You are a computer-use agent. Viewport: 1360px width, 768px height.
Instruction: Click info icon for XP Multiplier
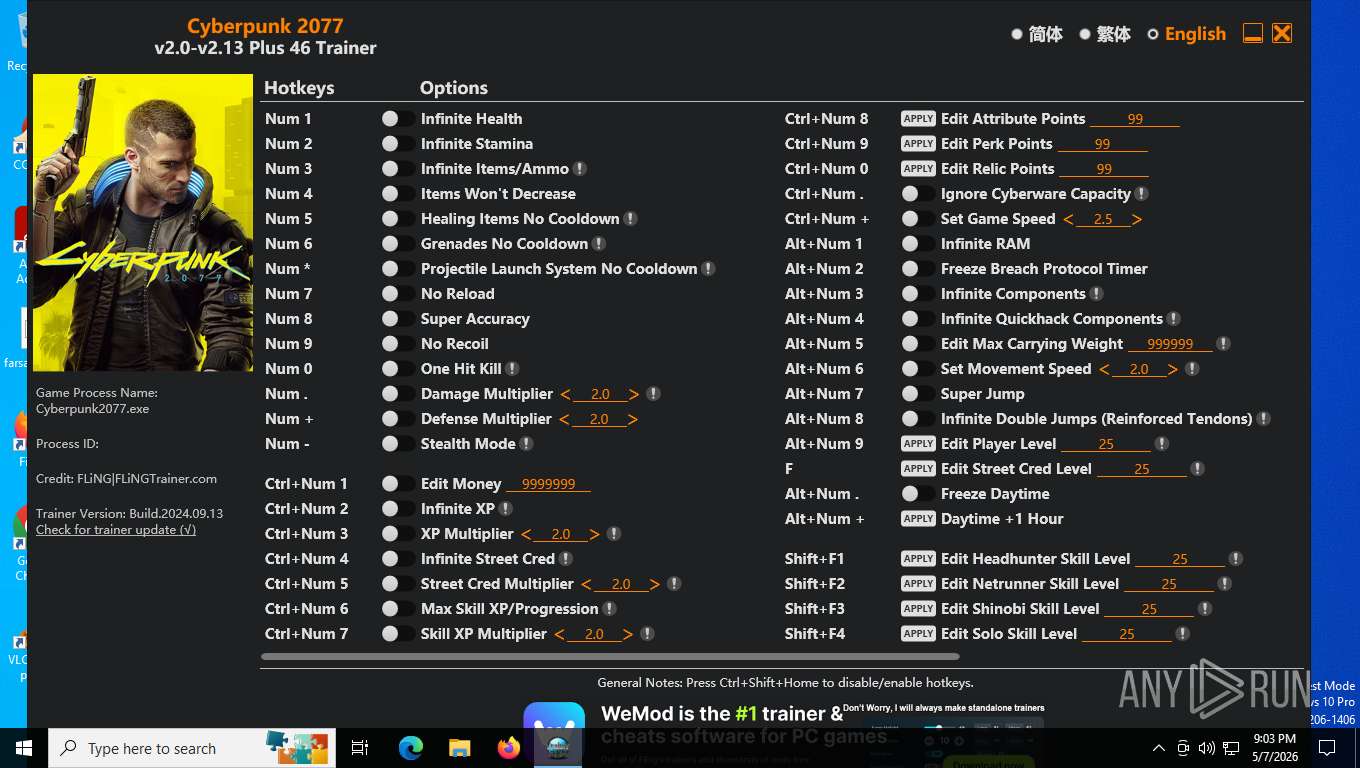(614, 534)
